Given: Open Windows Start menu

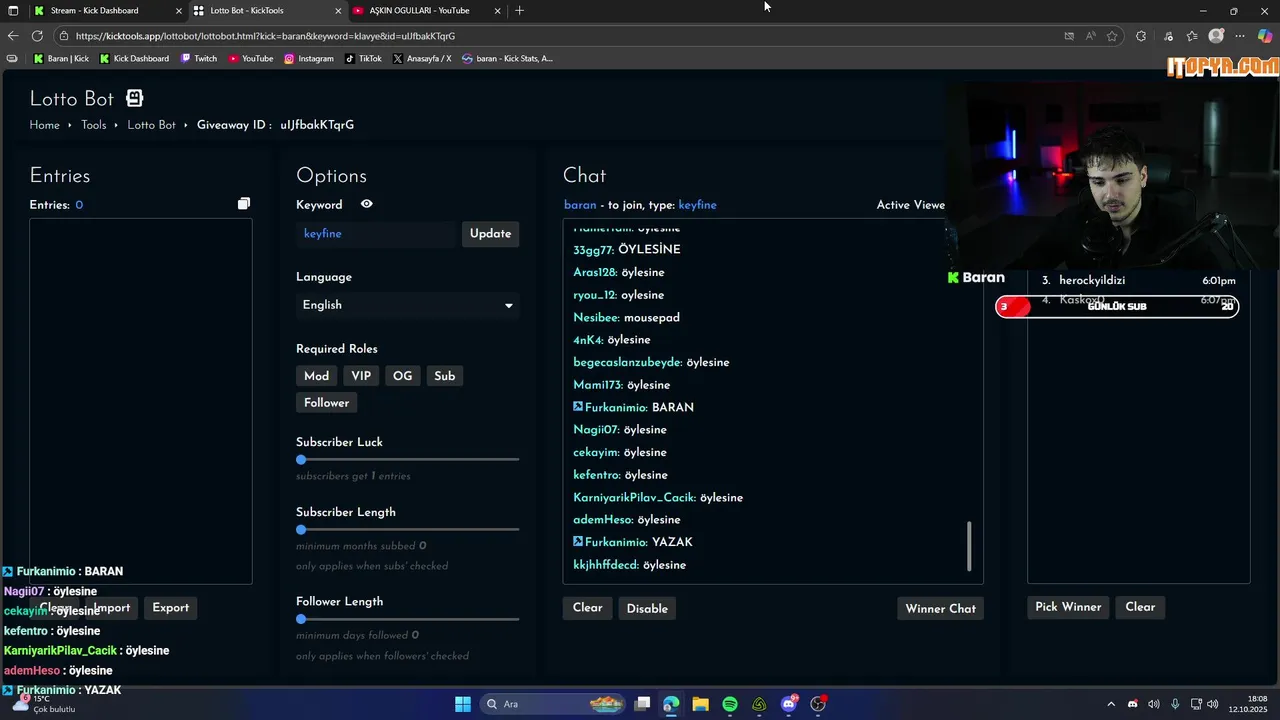Looking at the screenshot, I should [463, 704].
